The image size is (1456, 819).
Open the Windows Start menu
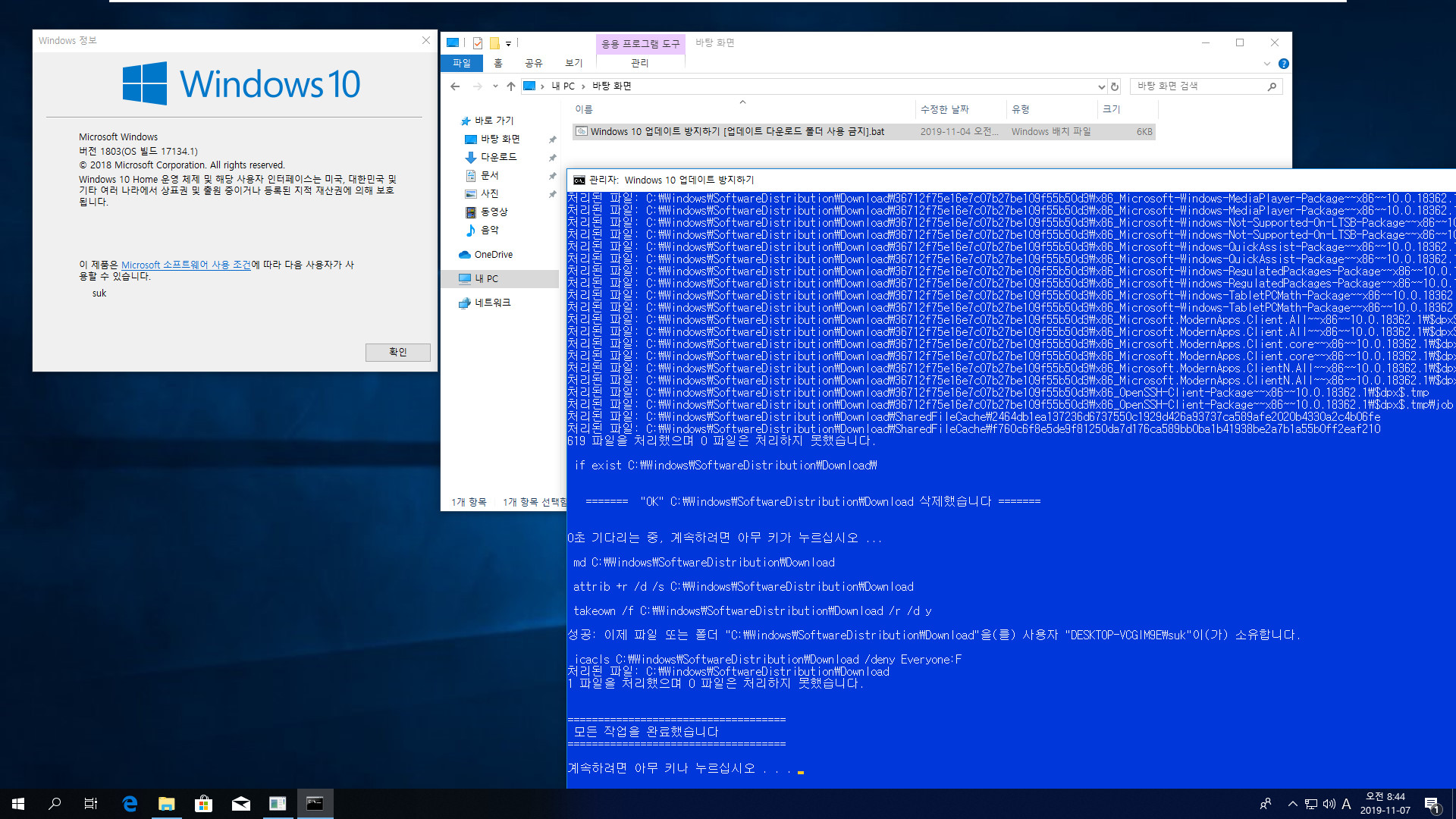point(18,804)
